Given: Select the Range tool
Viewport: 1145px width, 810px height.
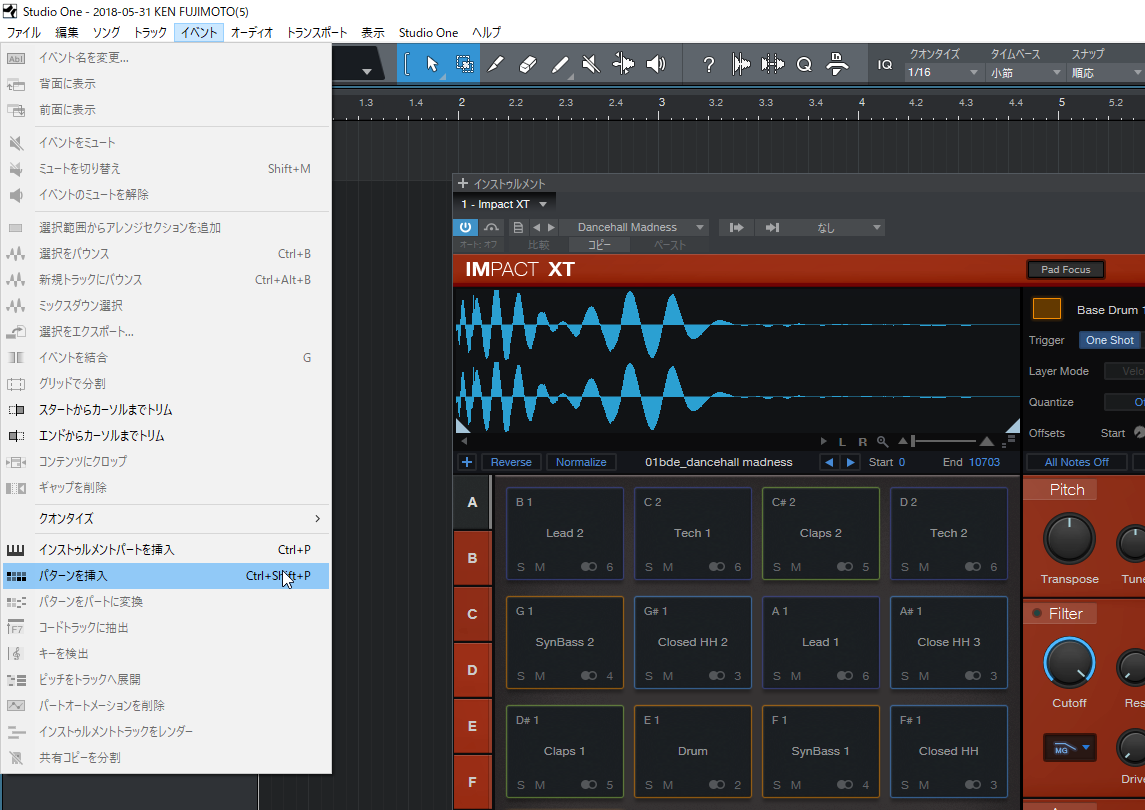Looking at the screenshot, I should tap(464, 64).
